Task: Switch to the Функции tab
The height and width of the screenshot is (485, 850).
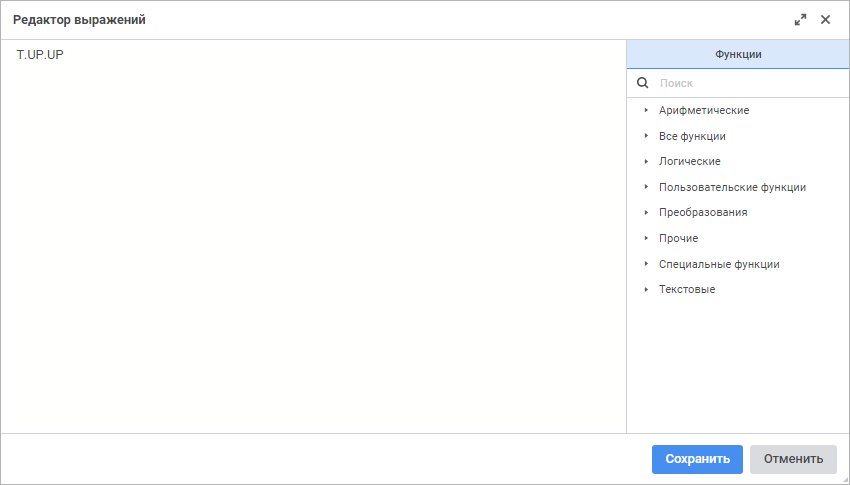Action: [738, 55]
